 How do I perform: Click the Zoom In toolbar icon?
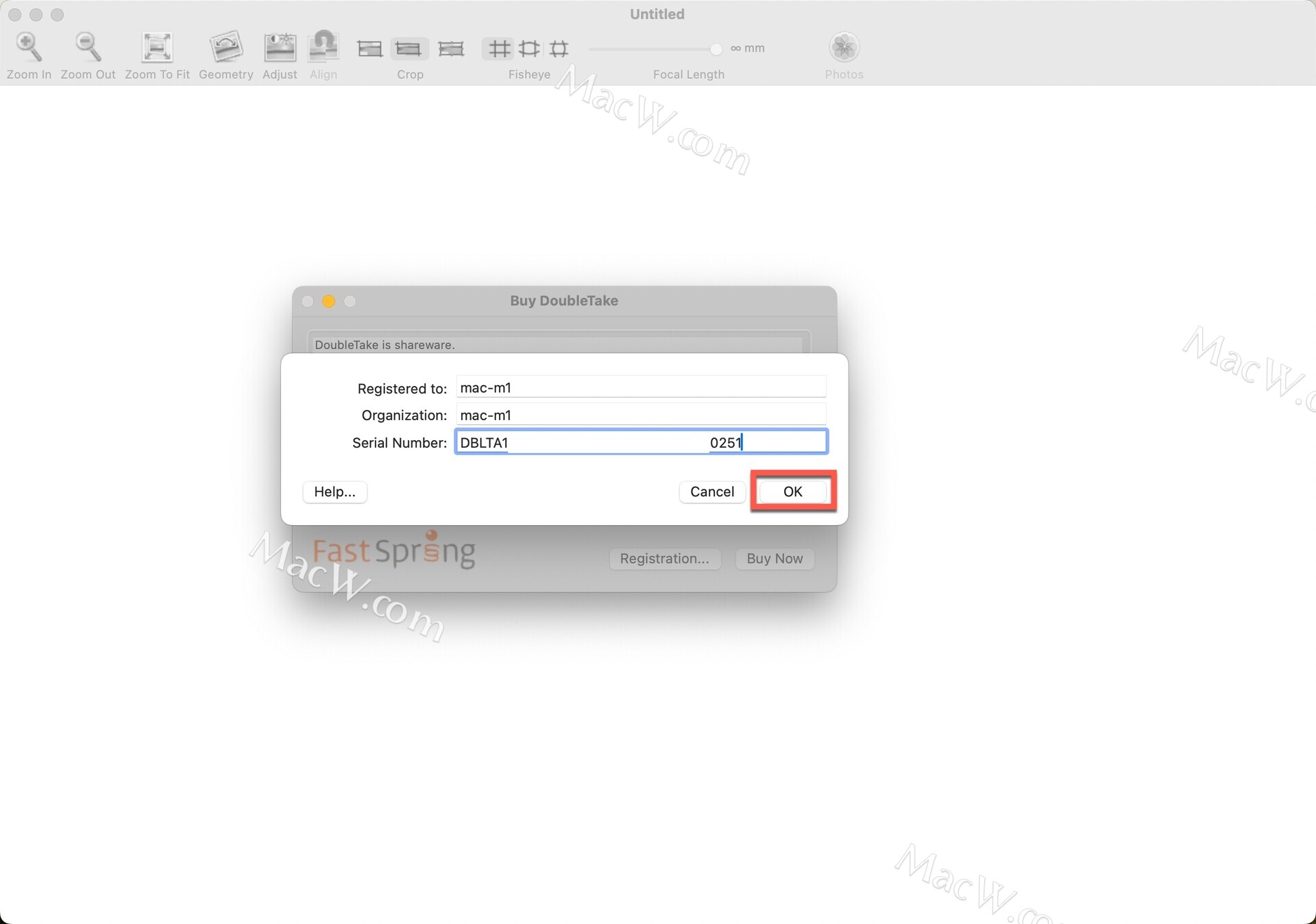pyautogui.click(x=29, y=48)
